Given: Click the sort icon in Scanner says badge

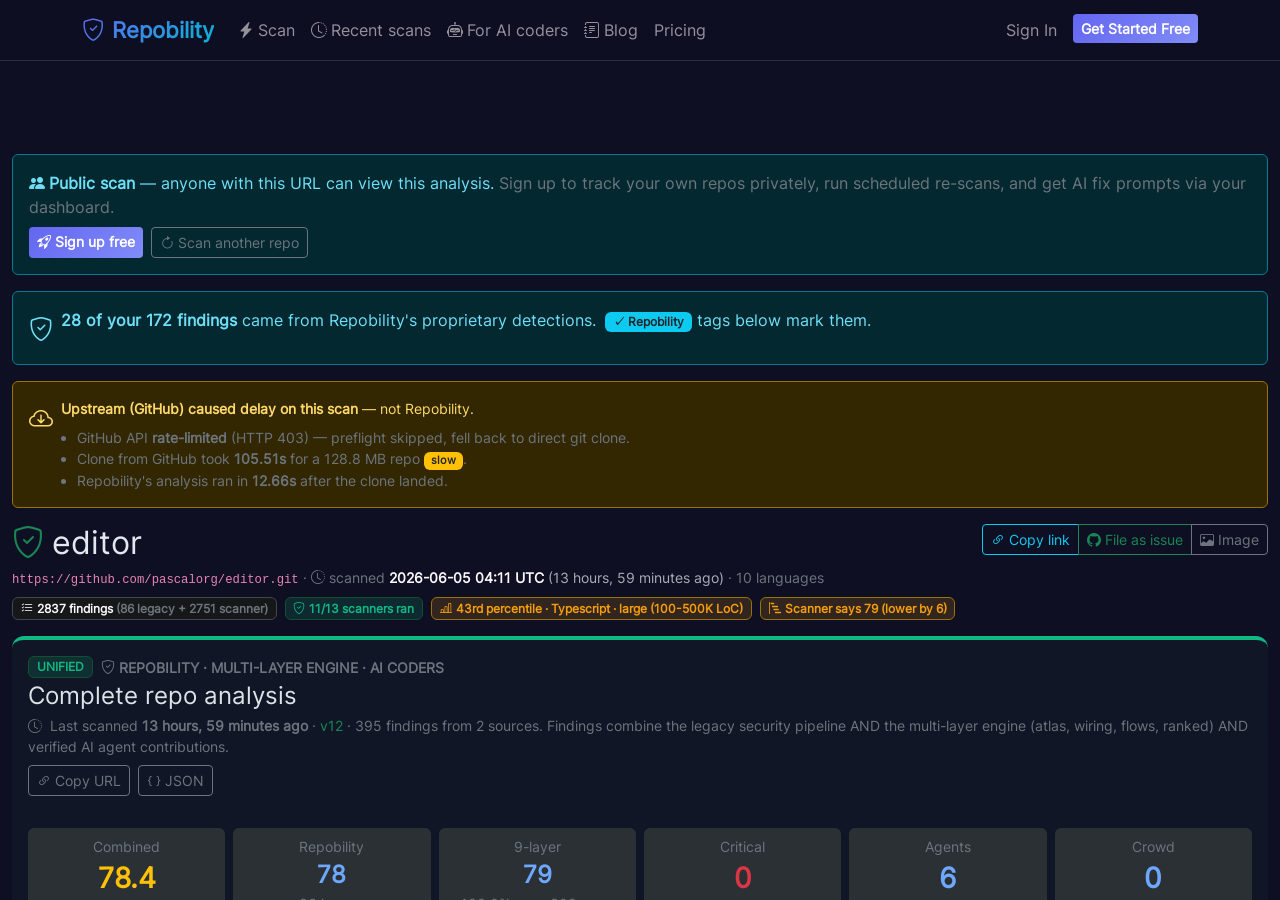Looking at the screenshot, I should point(775,608).
